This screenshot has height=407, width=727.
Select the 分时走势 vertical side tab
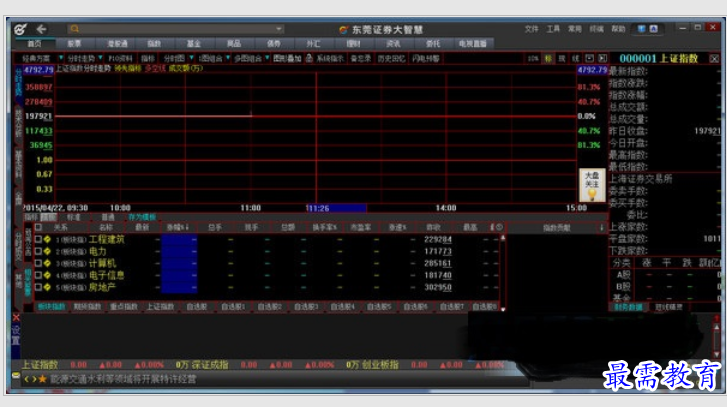click(19, 83)
